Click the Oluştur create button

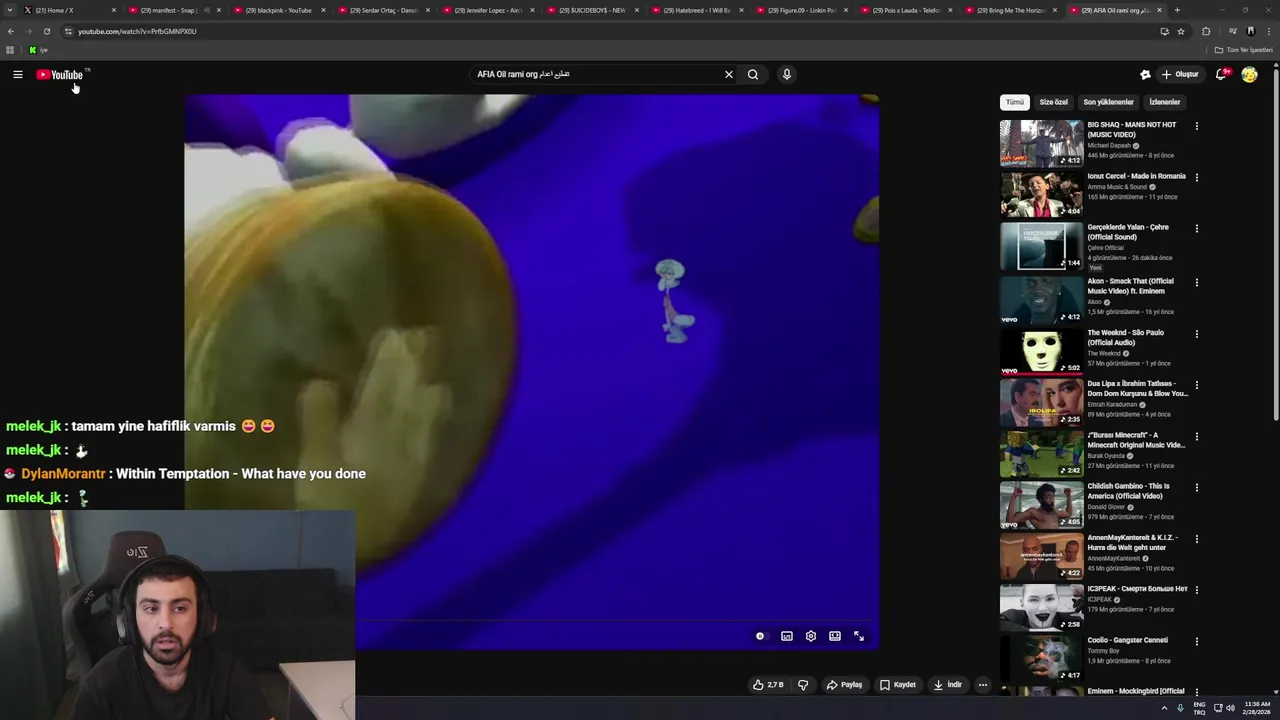pos(1180,74)
